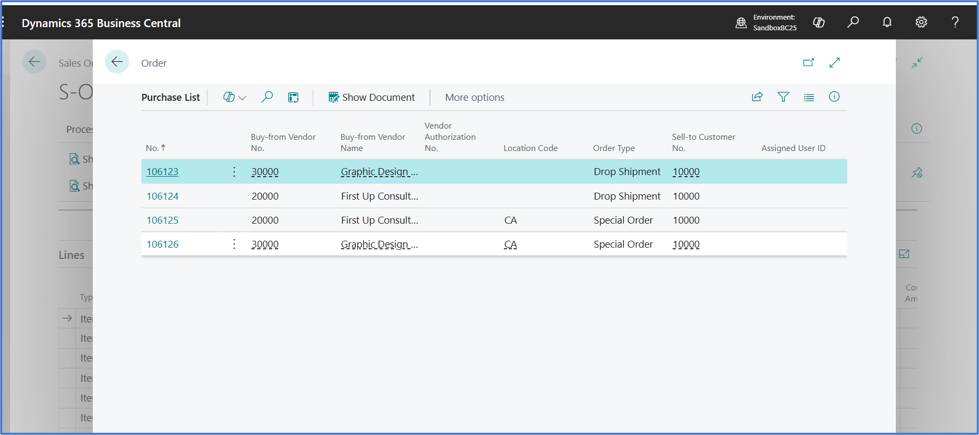Change the list layout view

click(809, 97)
